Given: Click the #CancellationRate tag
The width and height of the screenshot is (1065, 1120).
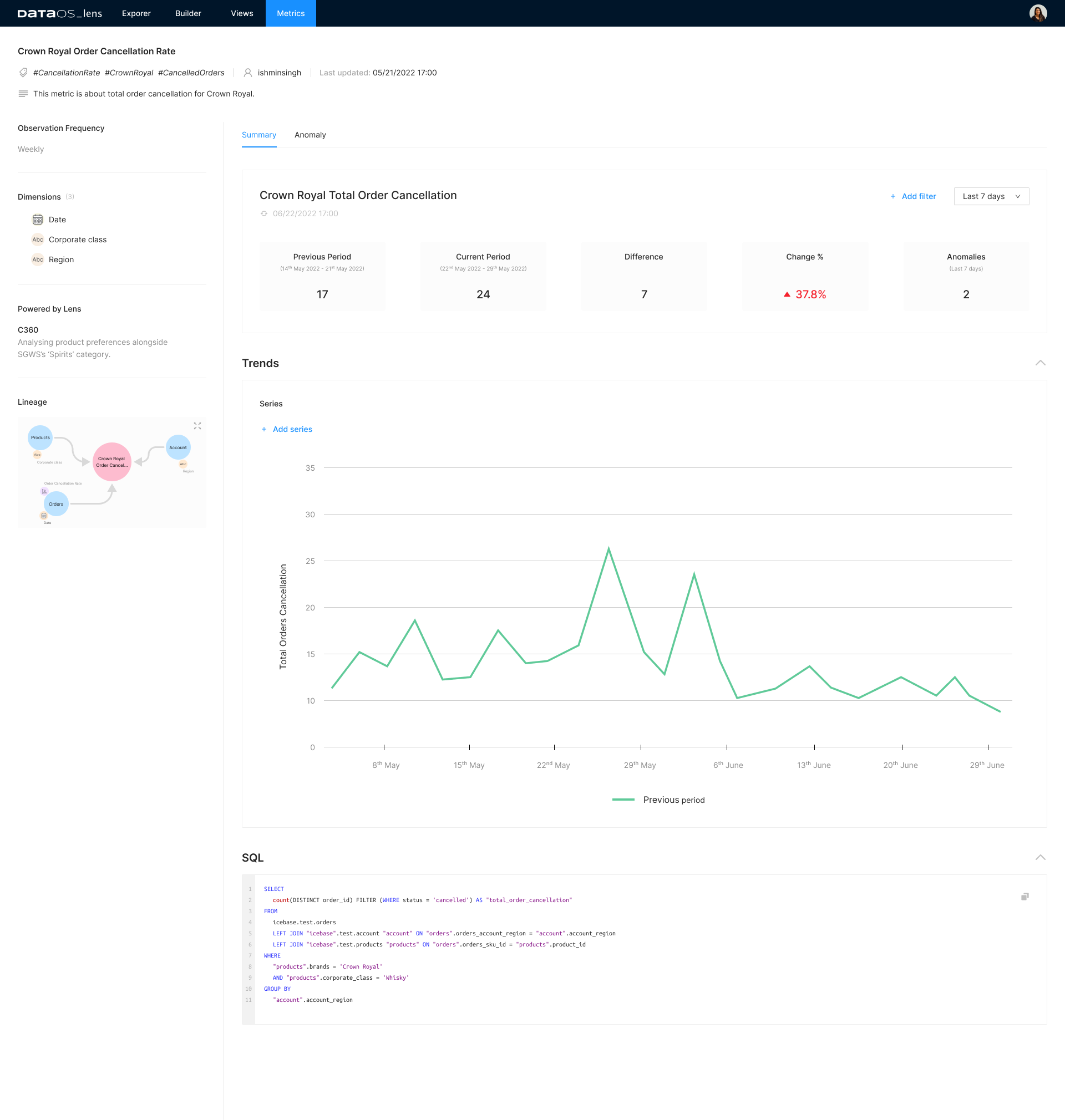Looking at the screenshot, I should point(67,73).
